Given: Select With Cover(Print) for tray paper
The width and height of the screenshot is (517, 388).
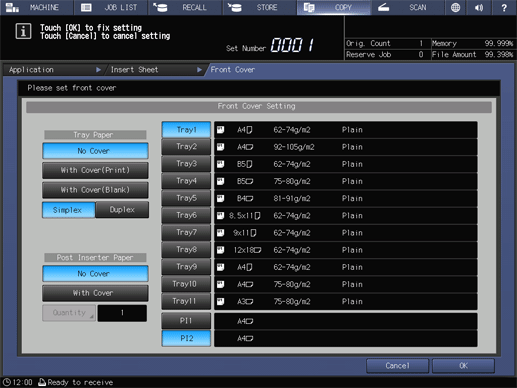Looking at the screenshot, I should click(95, 170).
